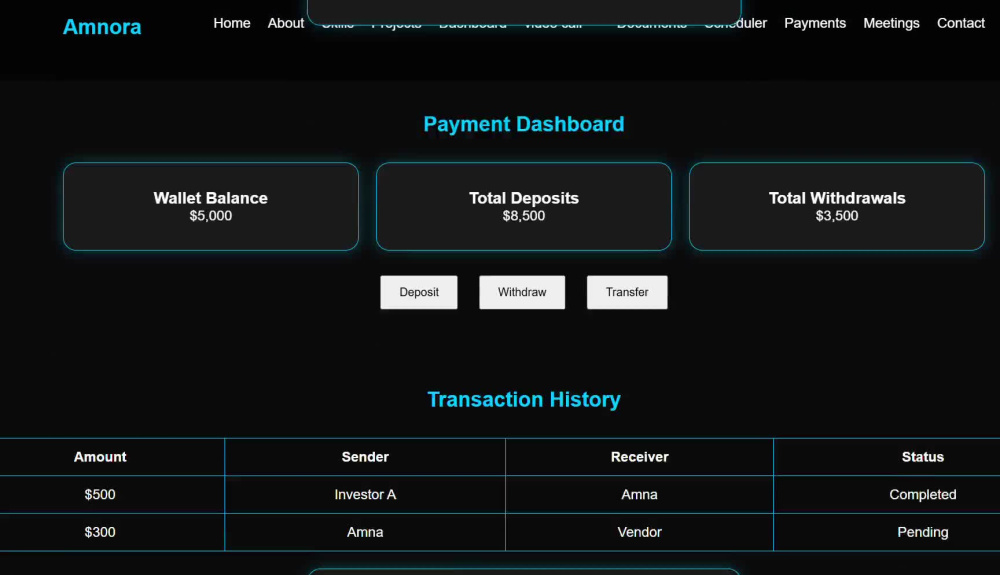Click the $5,000 wallet balance value
This screenshot has height=575, width=1000.
point(210,215)
